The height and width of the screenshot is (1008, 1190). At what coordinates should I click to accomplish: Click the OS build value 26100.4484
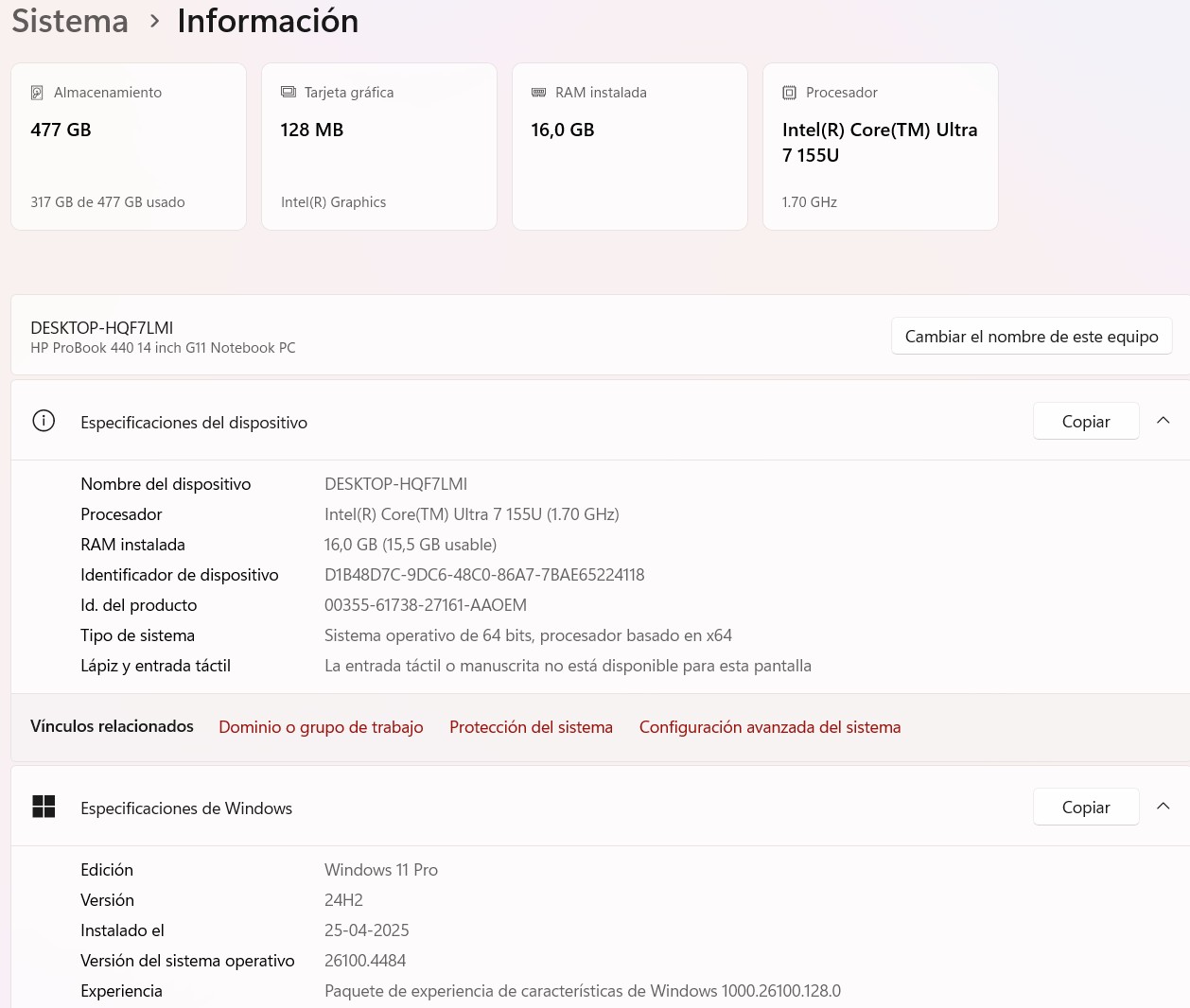coord(365,961)
